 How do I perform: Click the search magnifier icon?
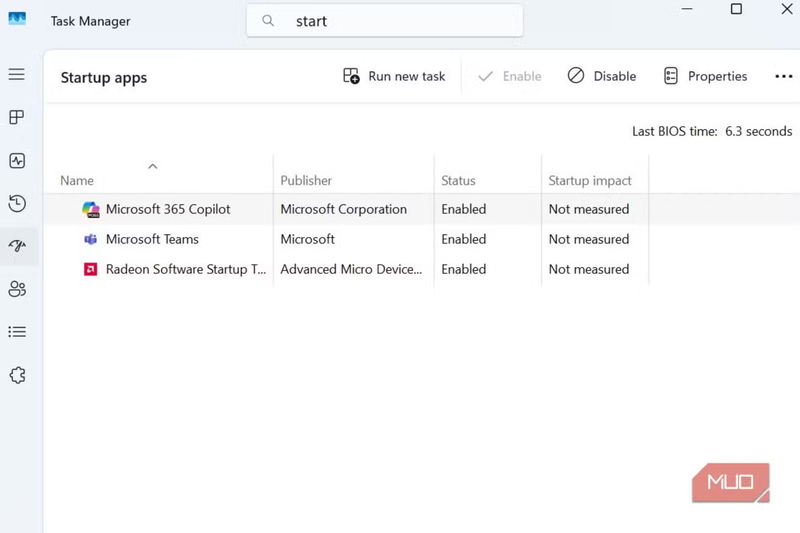[268, 20]
